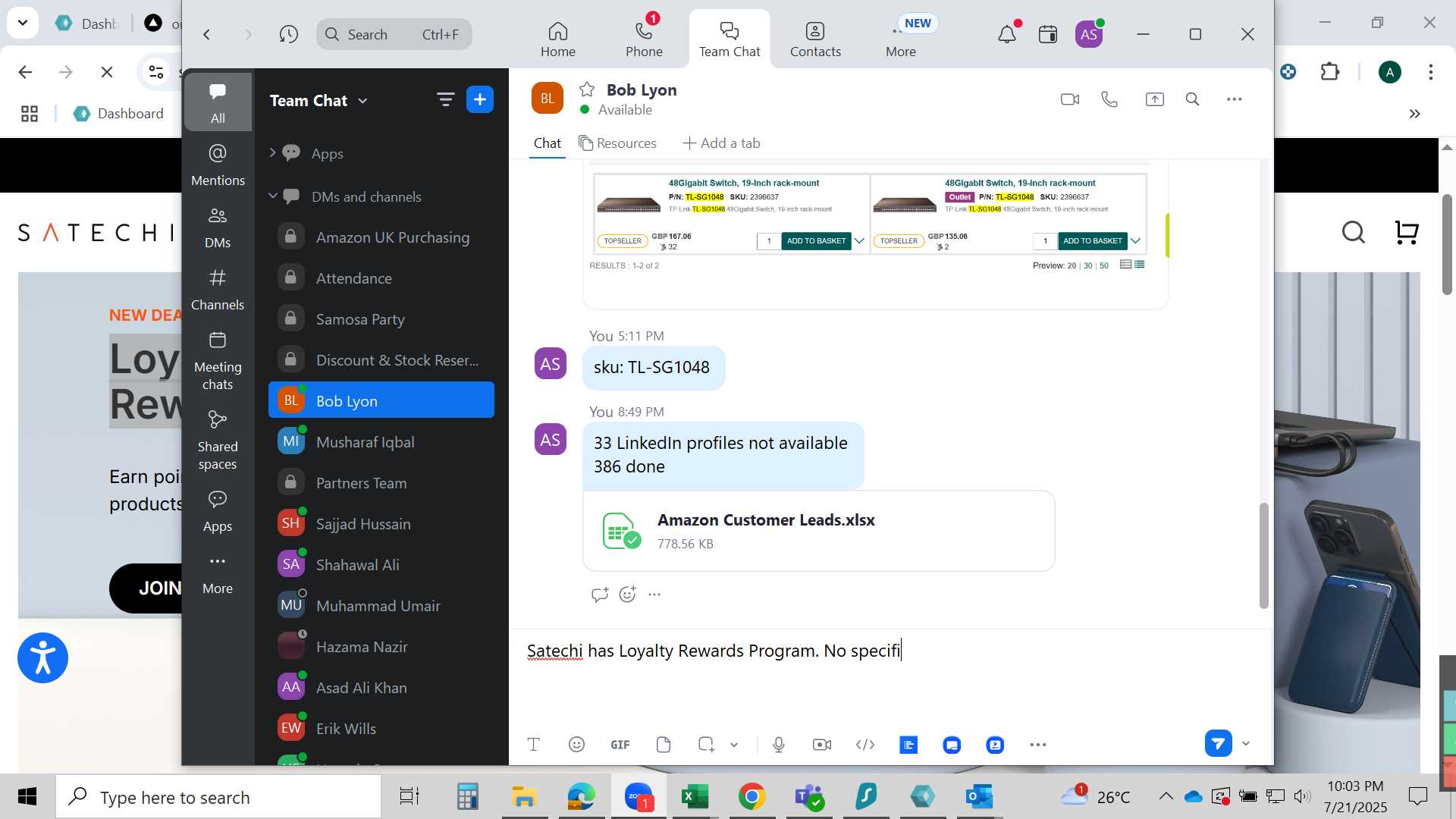1456x819 pixels.
Task: Open the calendar icon in top bar
Action: [x=1047, y=34]
